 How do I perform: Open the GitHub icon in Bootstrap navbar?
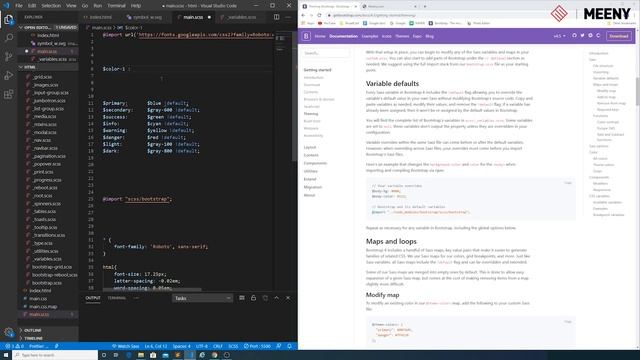(574, 36)
